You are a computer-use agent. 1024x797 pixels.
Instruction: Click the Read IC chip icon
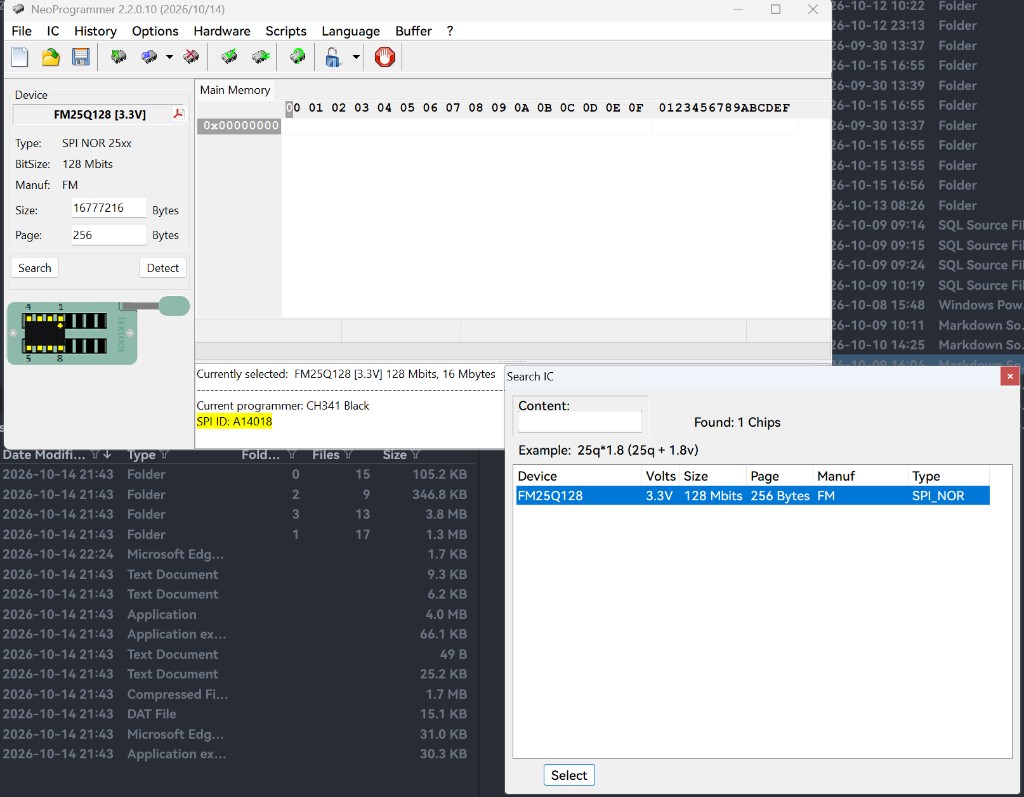[118, 57]
